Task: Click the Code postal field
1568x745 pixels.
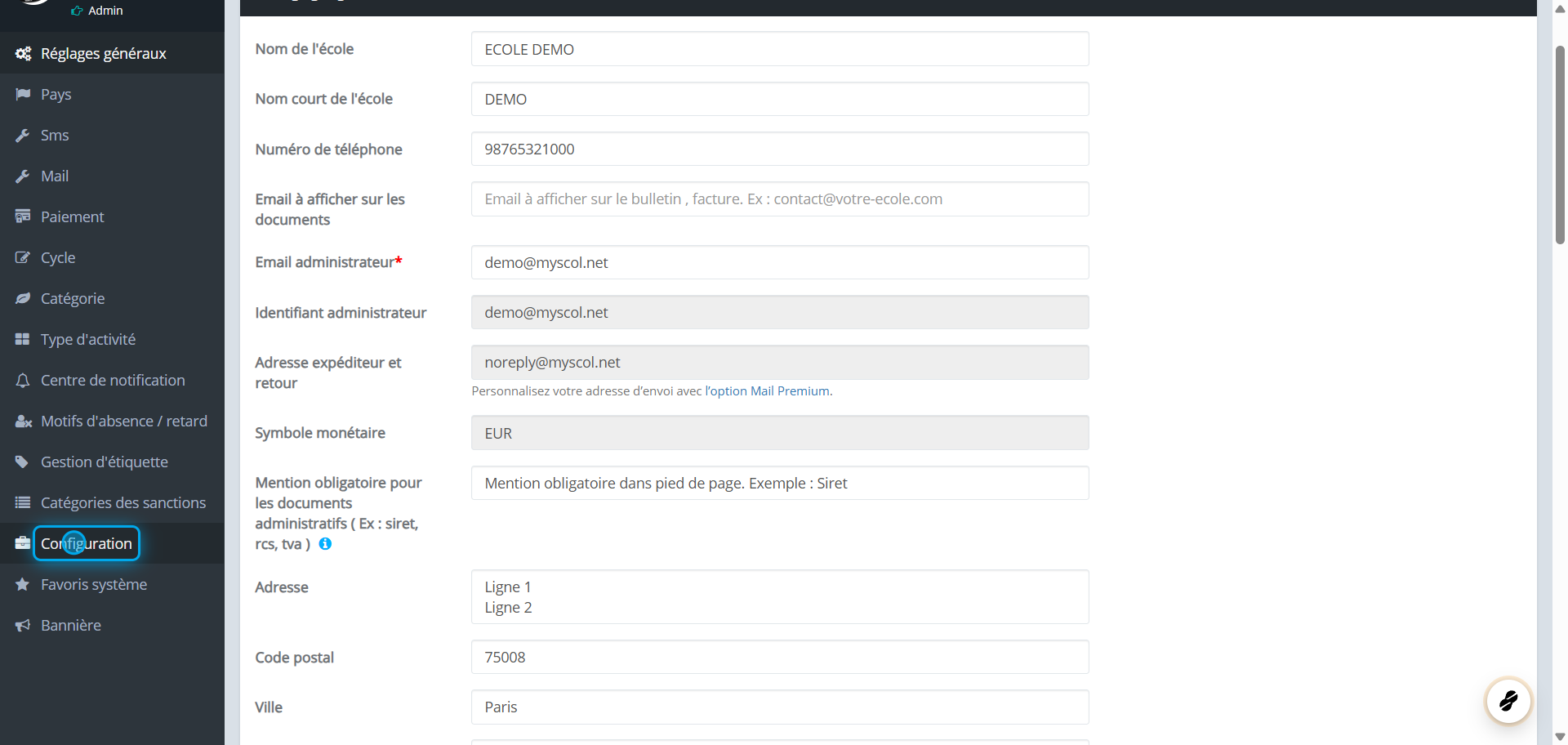Action: (780, 657)
